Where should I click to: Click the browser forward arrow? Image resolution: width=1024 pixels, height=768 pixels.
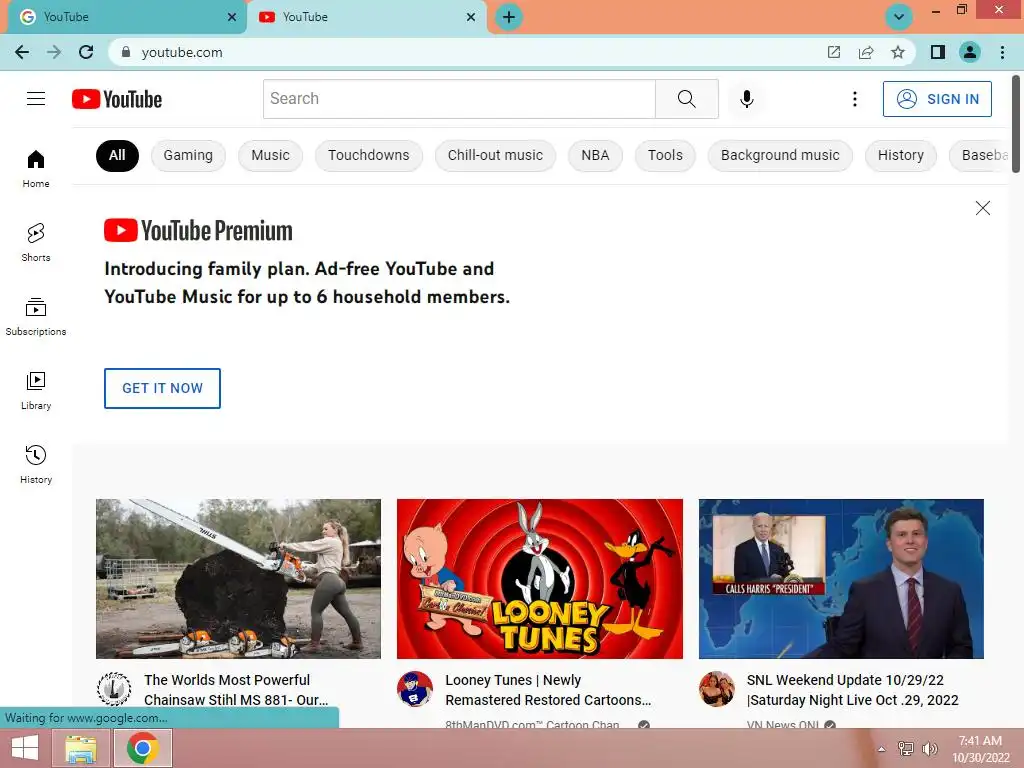tap(54, 52)
